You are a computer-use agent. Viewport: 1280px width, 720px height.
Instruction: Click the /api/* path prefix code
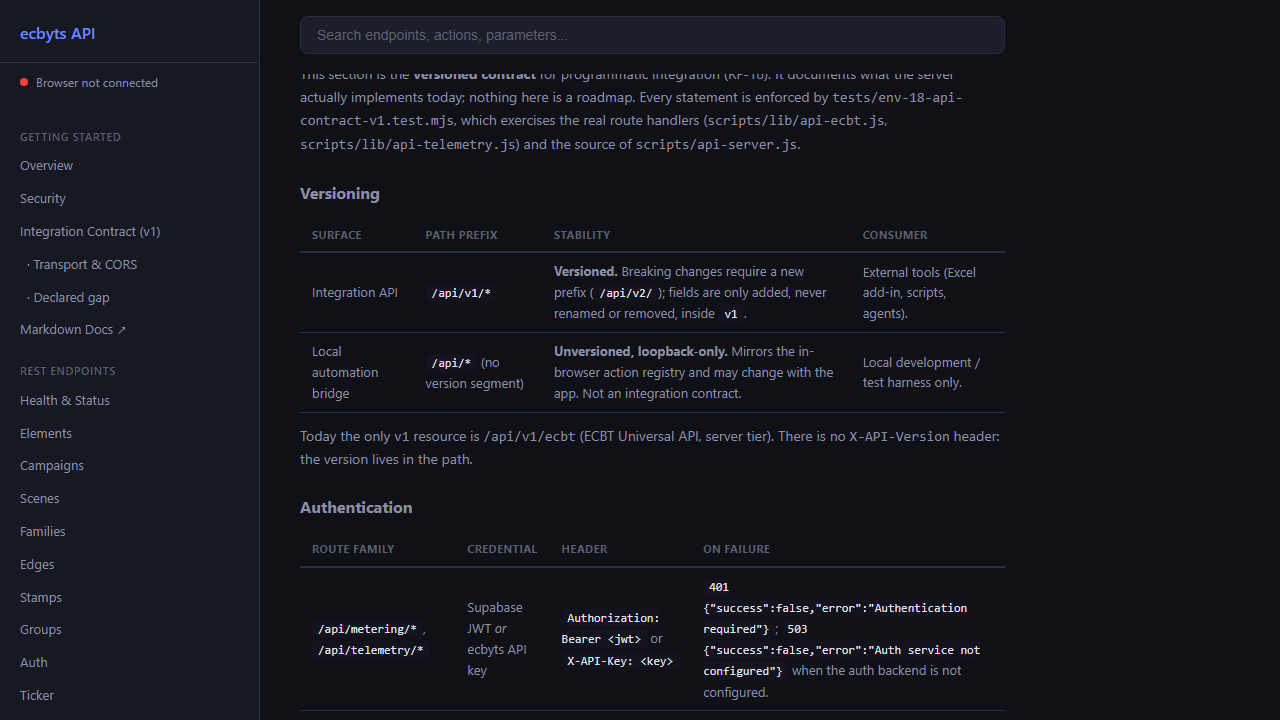451,363
